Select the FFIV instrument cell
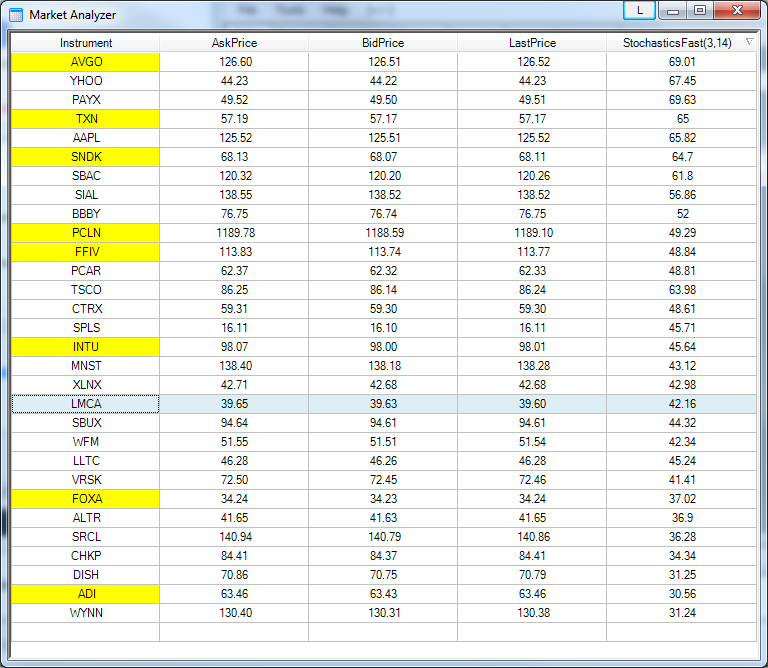 [86, 252]
